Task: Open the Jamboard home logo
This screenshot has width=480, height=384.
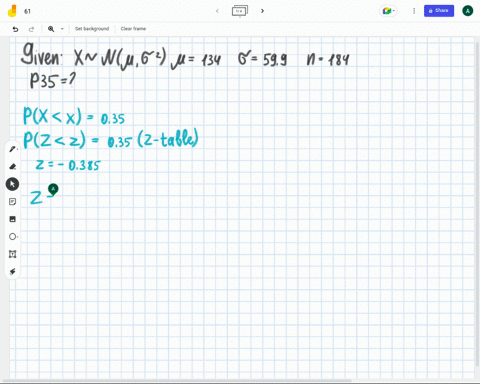Action: pos(12,11)
